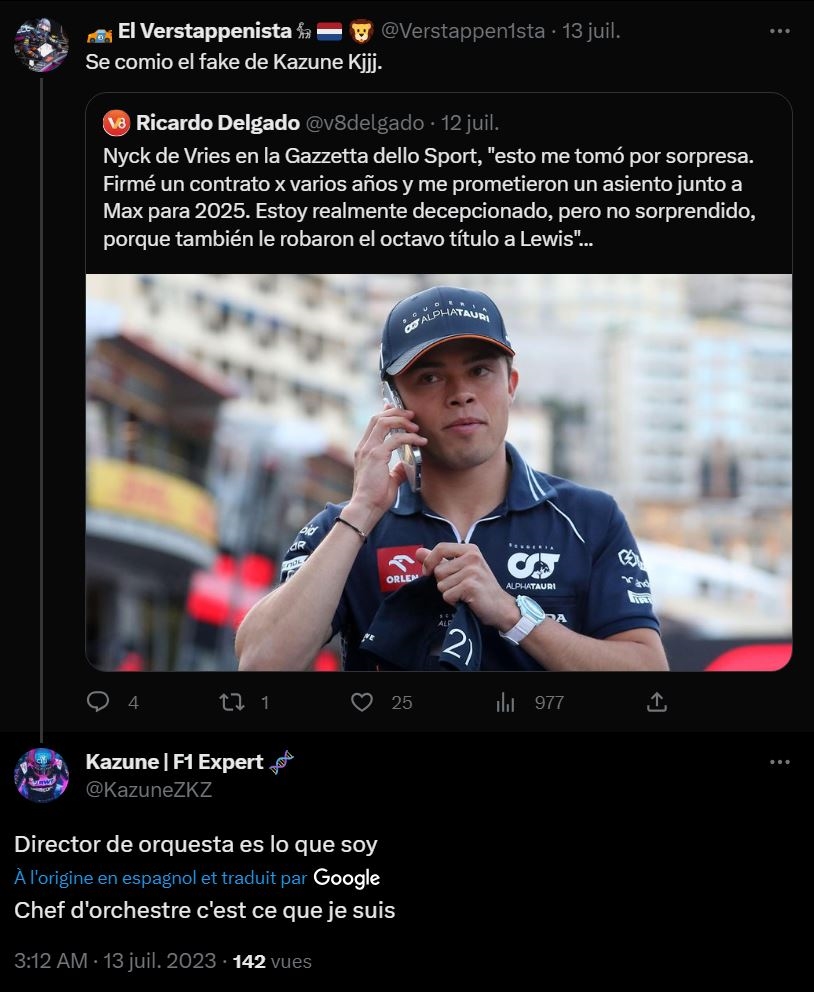Click the reply speech bubble icon
The image size is (814, 992).
pos(98,702)
